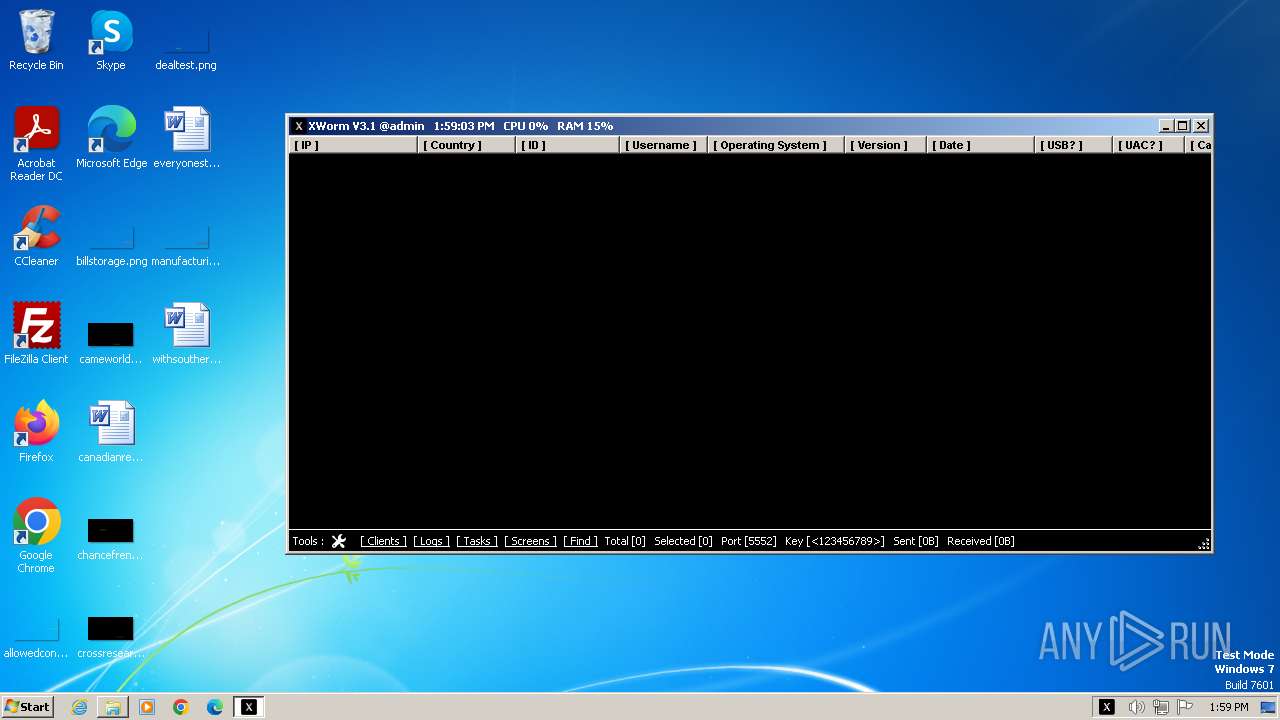Sort by the Version column header

pyautogui.click(x=885, y=145)
